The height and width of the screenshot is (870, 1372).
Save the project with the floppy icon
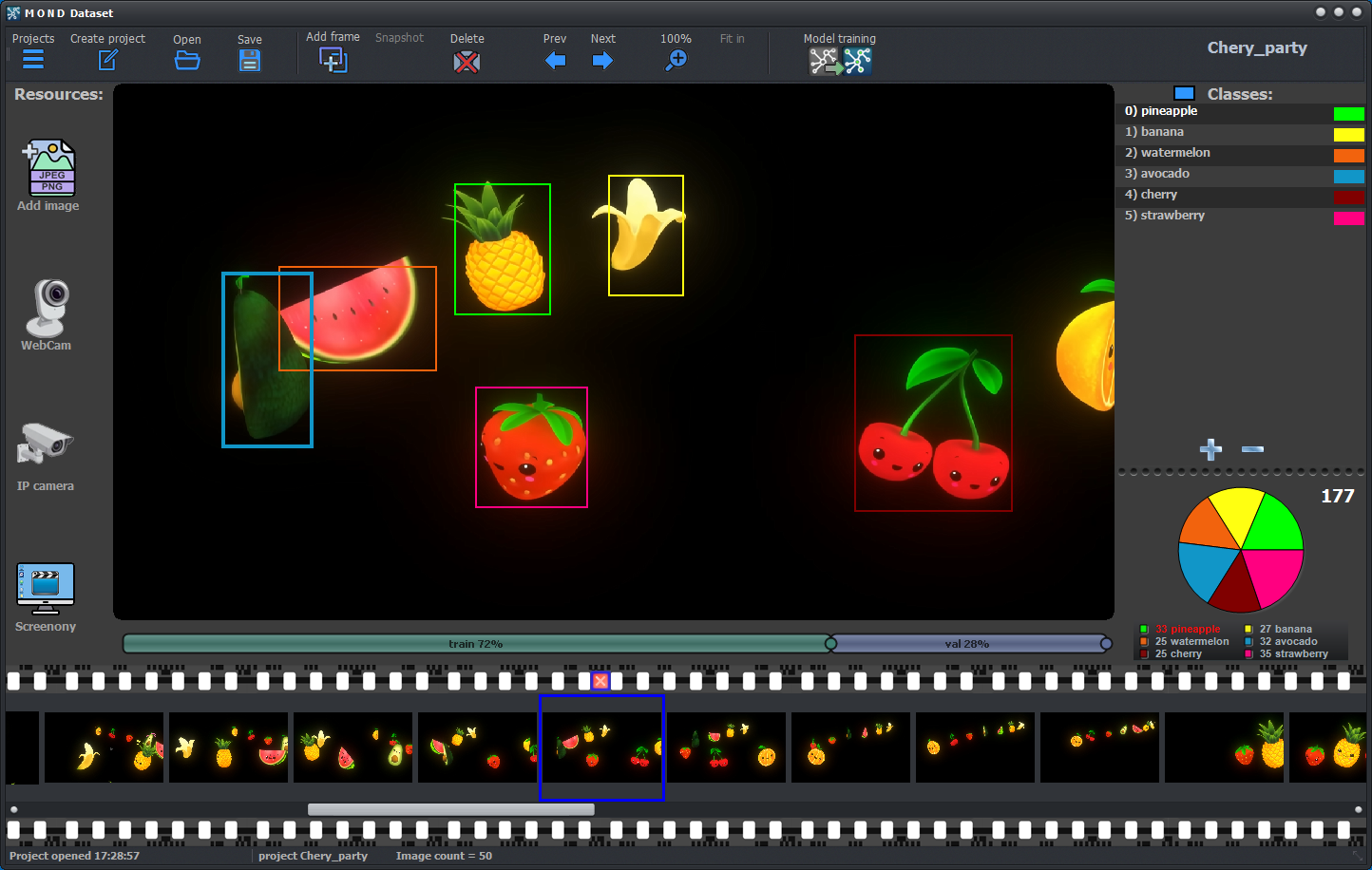(250, 61)
